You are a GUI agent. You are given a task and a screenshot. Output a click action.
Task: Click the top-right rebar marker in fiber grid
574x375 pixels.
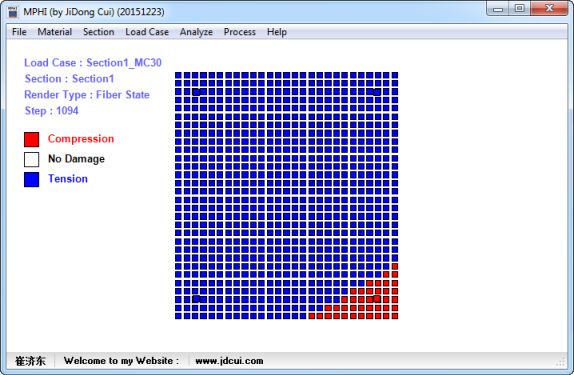tap(377, 92)
